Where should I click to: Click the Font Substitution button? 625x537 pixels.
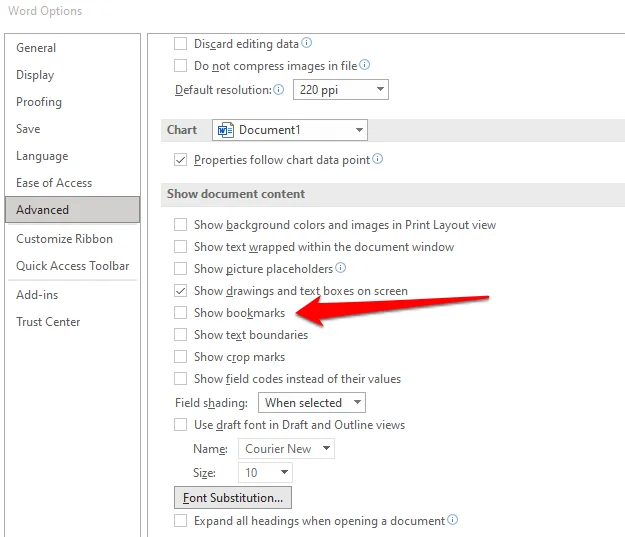pos(233,497)
